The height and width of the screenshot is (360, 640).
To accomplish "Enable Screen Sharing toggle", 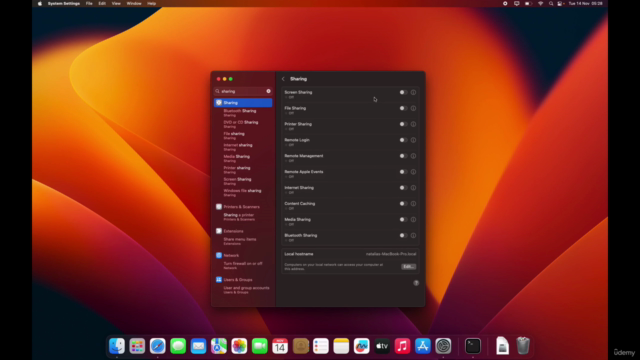I will (403, 92).
